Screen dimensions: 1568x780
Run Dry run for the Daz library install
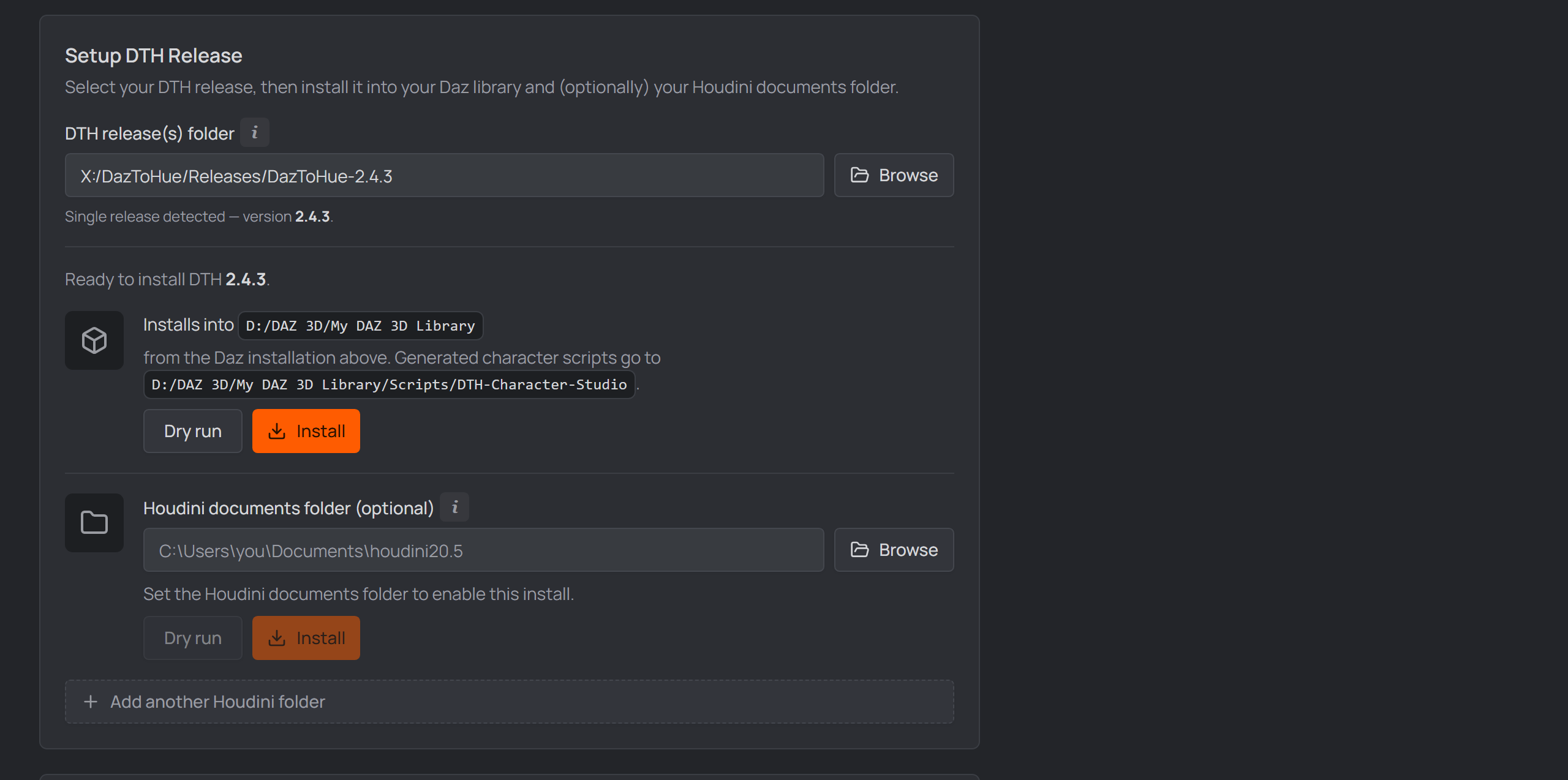(193, 431)
